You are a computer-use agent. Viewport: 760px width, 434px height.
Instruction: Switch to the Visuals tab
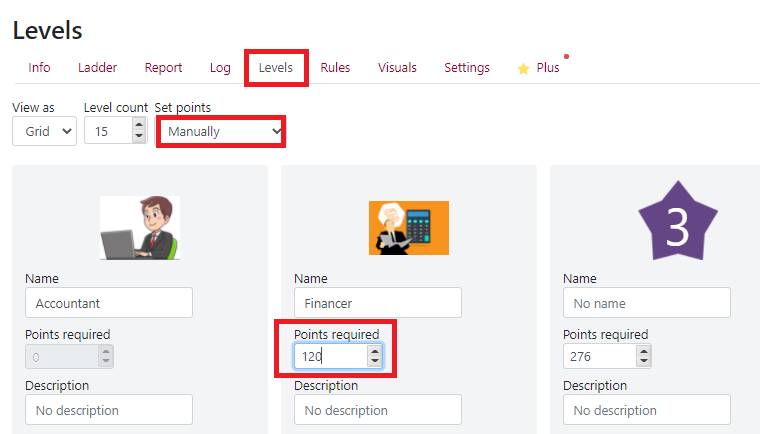coord(397,67)
